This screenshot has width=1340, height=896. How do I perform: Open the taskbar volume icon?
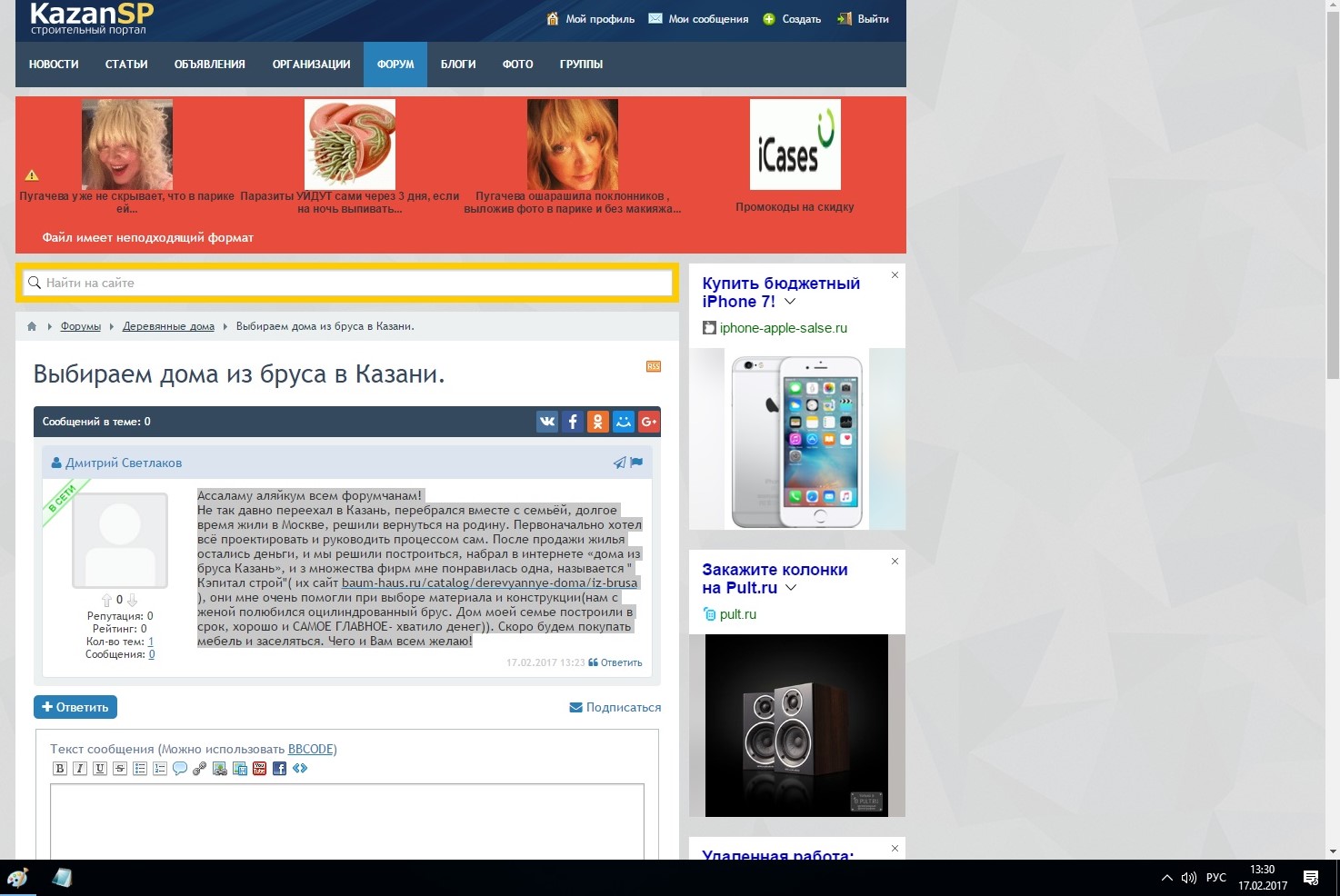pyautogui.click(x=1189, y=878)
